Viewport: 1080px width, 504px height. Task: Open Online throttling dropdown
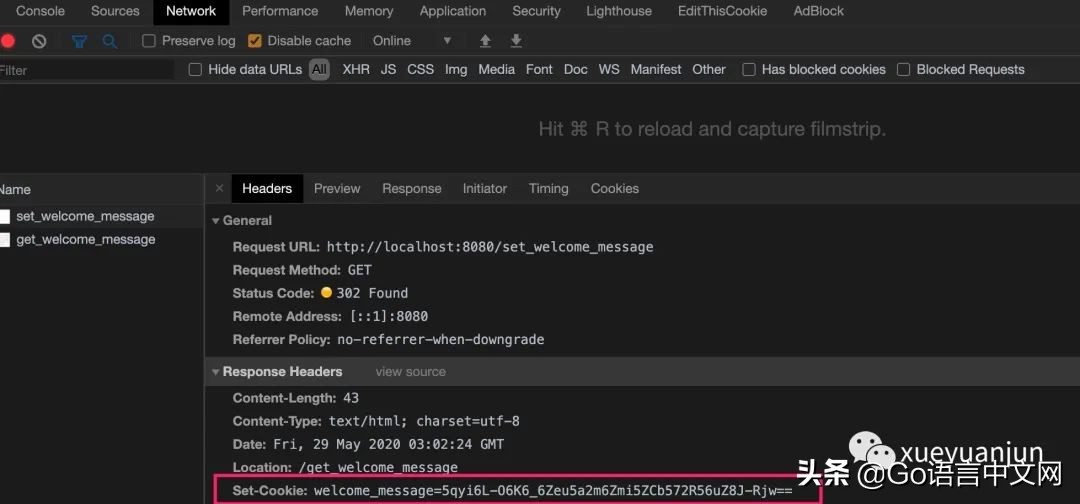[412, 41]
